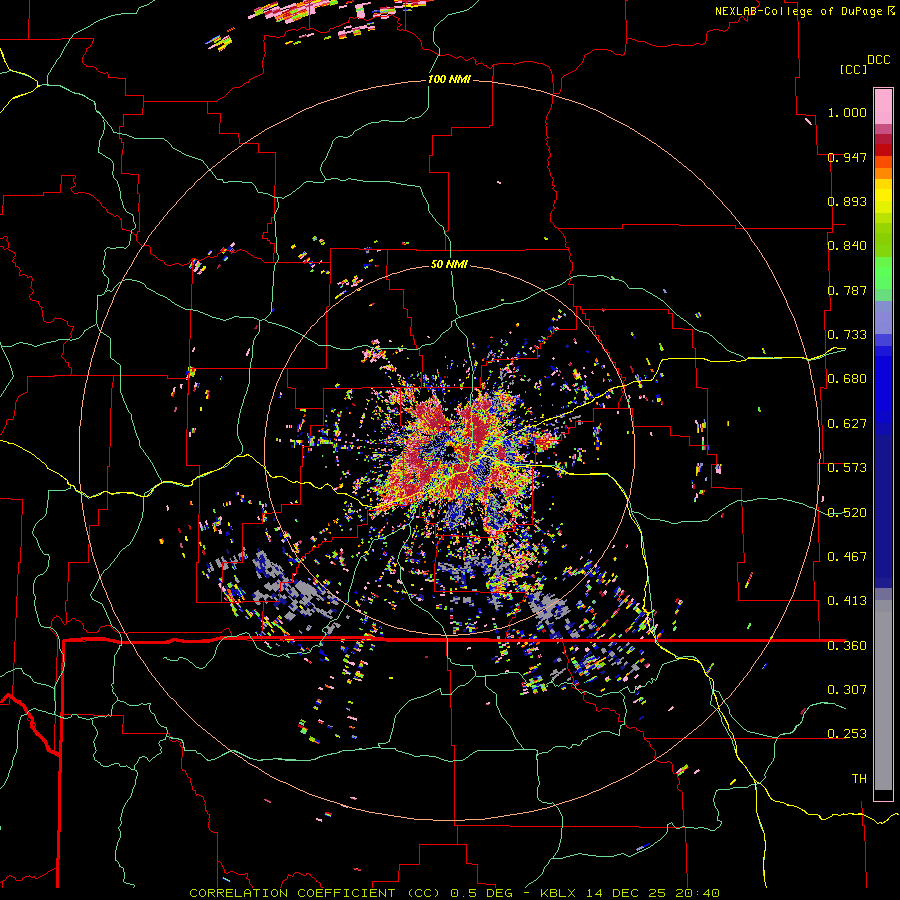Click the pink swatch at 1.000 on colorbar
900x900 pixels.
[883, 107]
